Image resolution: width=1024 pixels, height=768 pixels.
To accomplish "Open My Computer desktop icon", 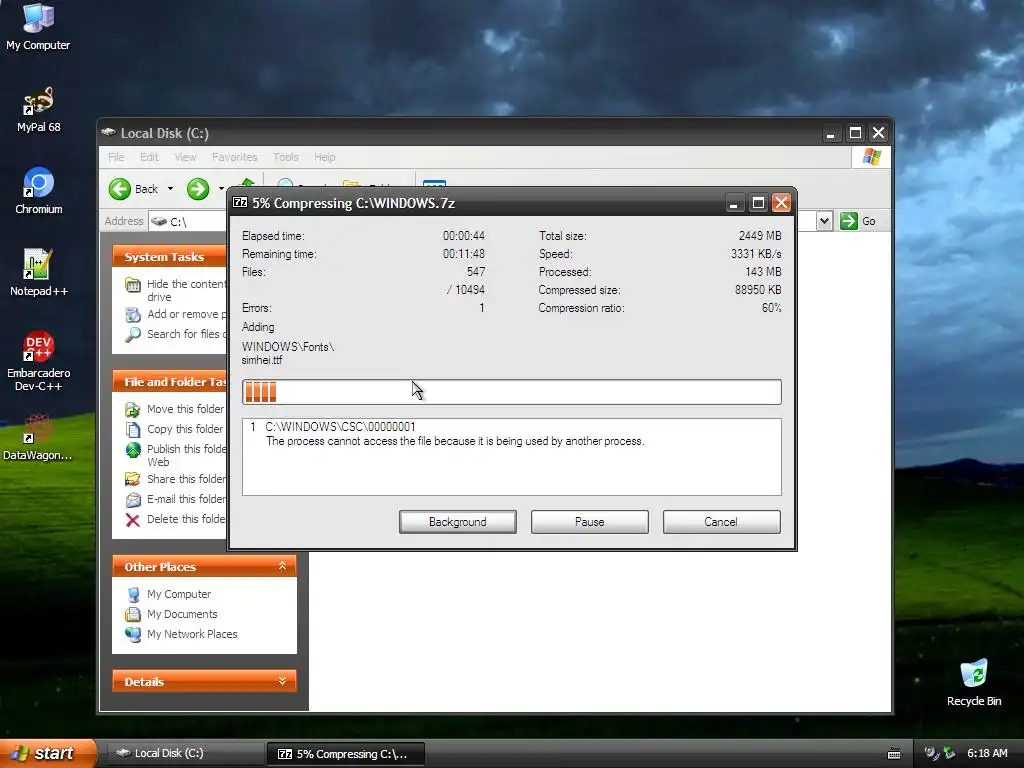I will [x=38, y=27].
